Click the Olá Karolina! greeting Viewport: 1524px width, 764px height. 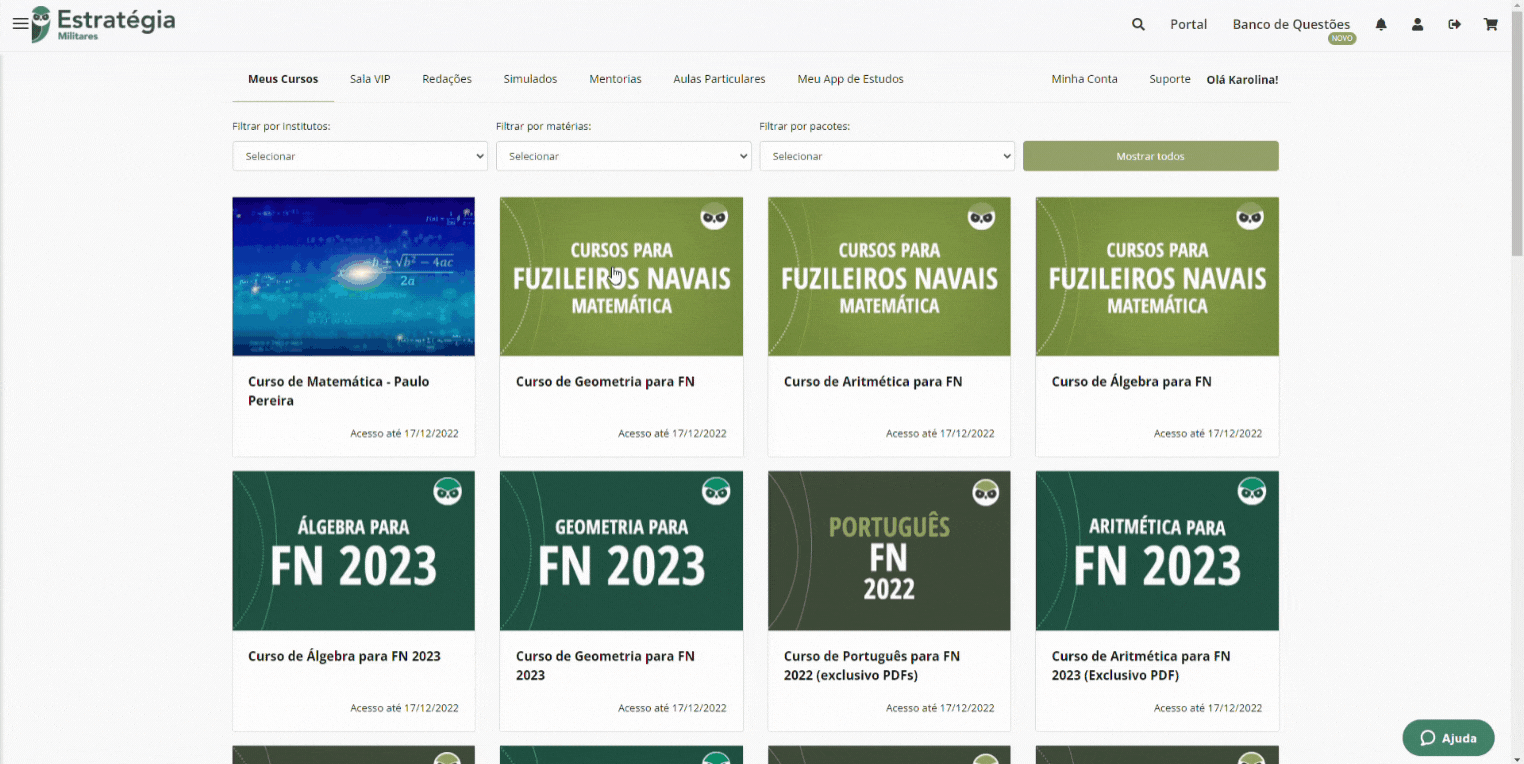coord(1242,80)
